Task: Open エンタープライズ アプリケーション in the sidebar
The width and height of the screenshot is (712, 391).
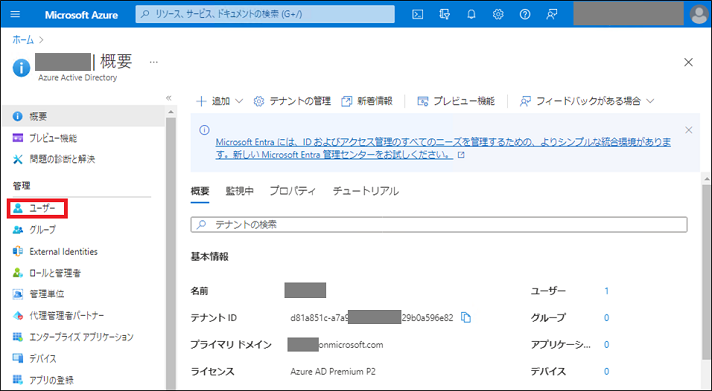Action: 73,337
